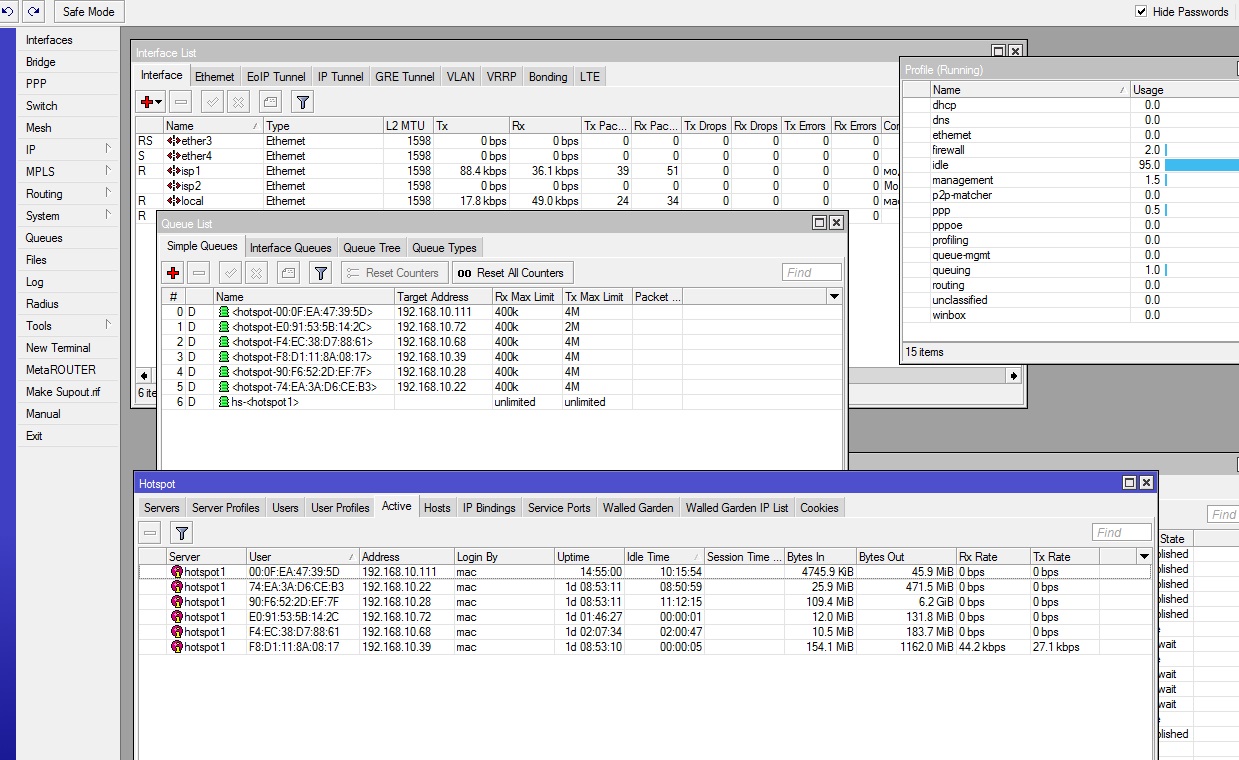Viewport: 1239px width, 760px height.
Task: Switch to EoIP Tunnel tab
Action: pyautogui.click(x=276, y=77)
